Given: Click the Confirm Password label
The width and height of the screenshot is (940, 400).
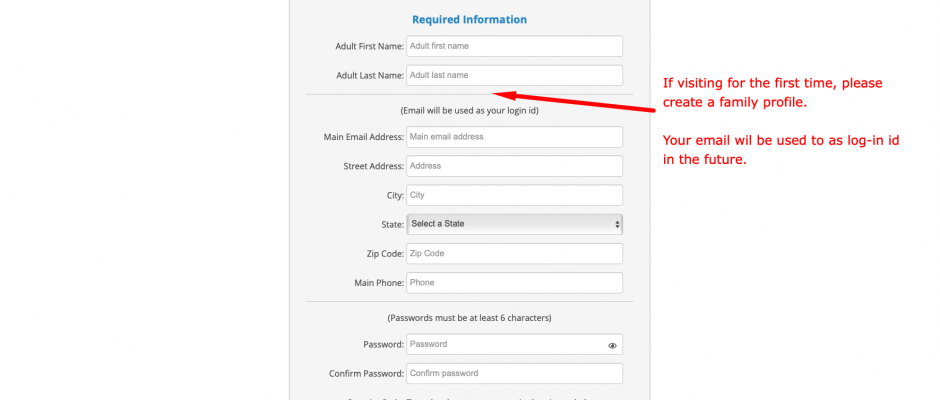Looking at the screenshot, I should [366, 374].
